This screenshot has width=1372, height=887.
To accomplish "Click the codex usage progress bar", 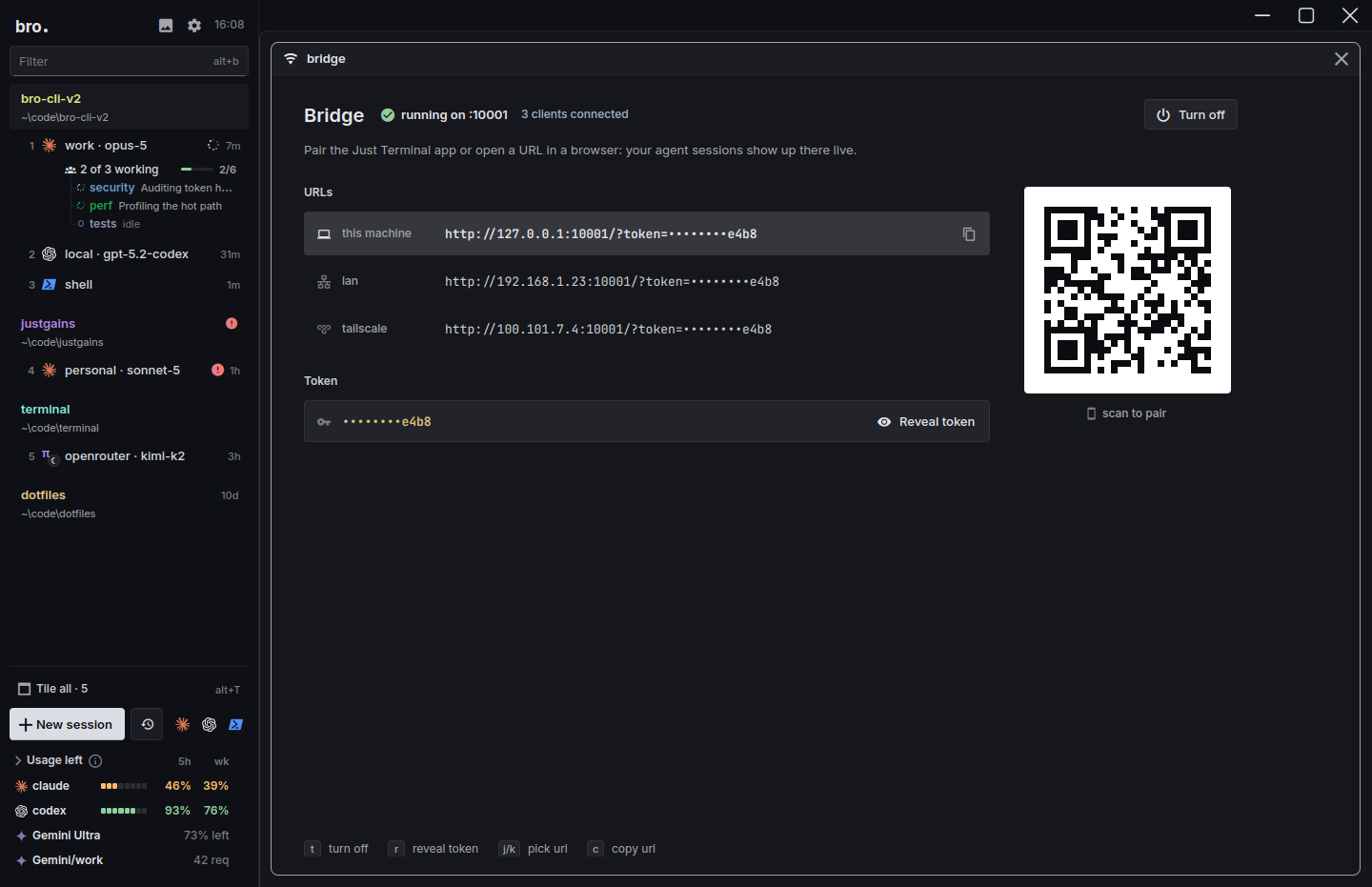I will pyautogui.click(x=124, y=811).
